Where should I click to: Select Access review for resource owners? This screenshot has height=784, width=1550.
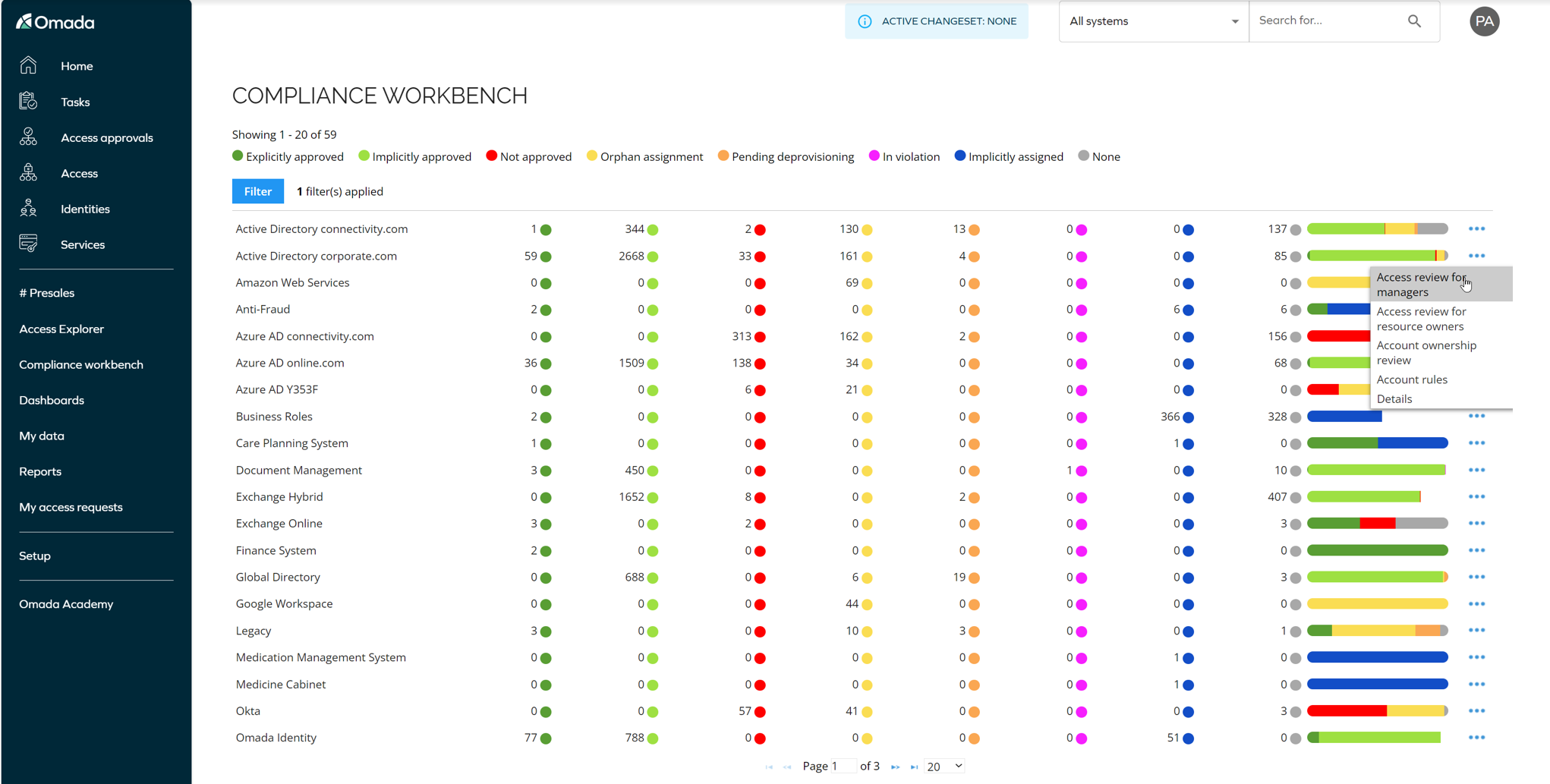point(1440,319)
